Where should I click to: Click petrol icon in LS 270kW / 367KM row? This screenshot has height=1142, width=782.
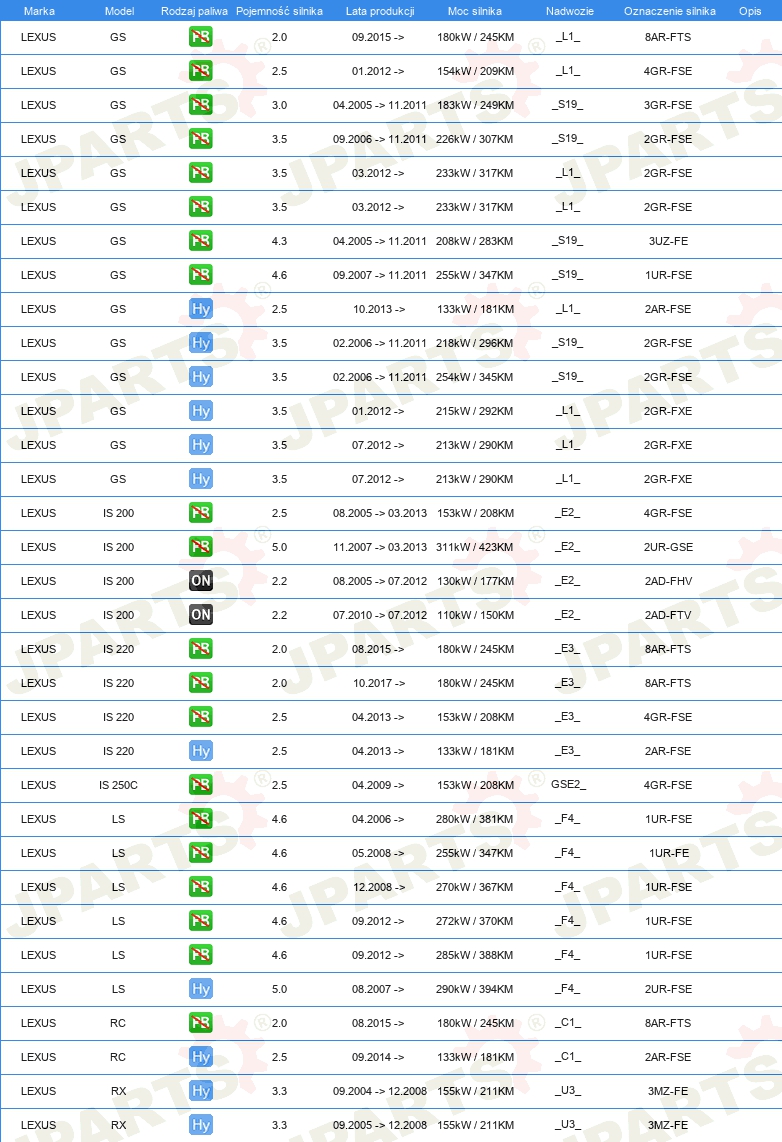pos(200,886)
